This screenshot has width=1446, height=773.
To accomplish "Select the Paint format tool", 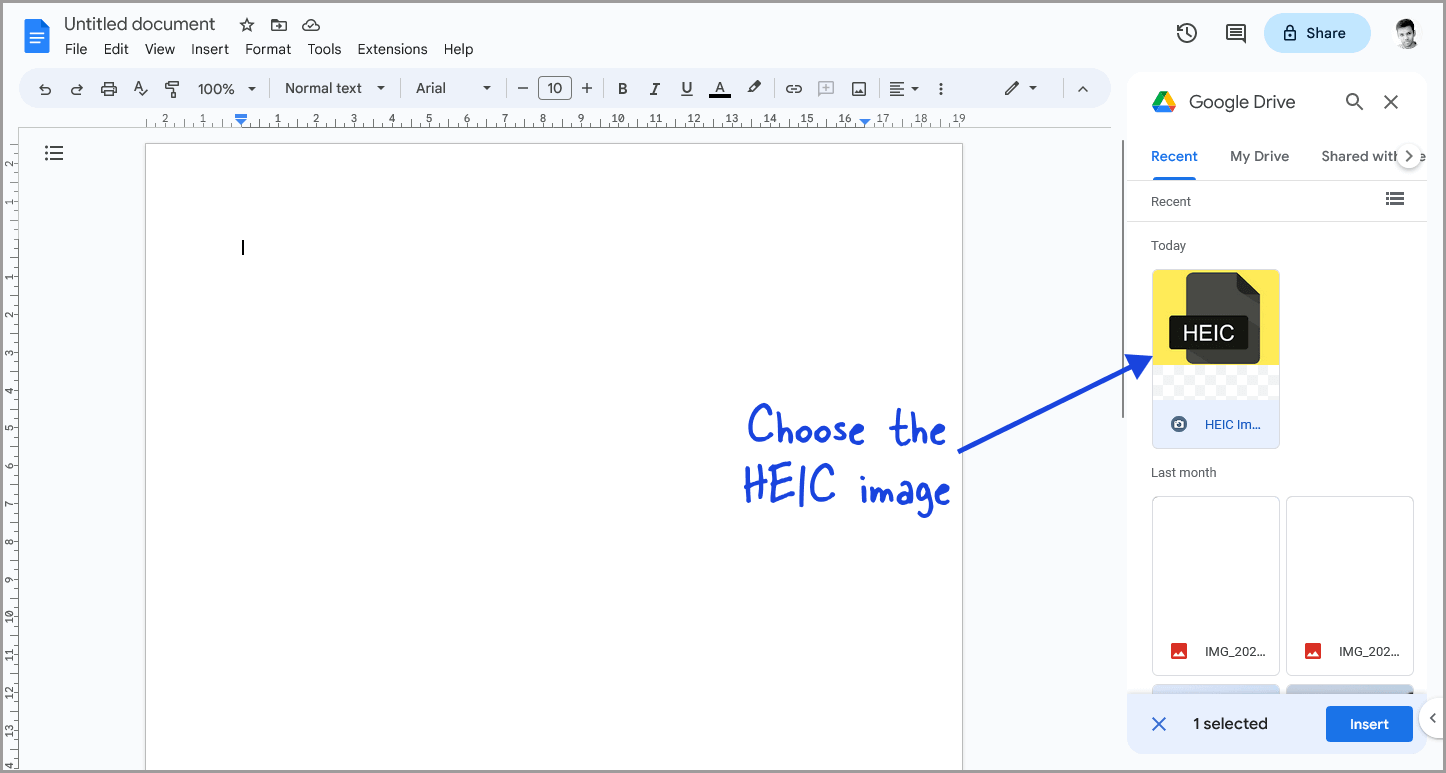I will coord(172,88).
